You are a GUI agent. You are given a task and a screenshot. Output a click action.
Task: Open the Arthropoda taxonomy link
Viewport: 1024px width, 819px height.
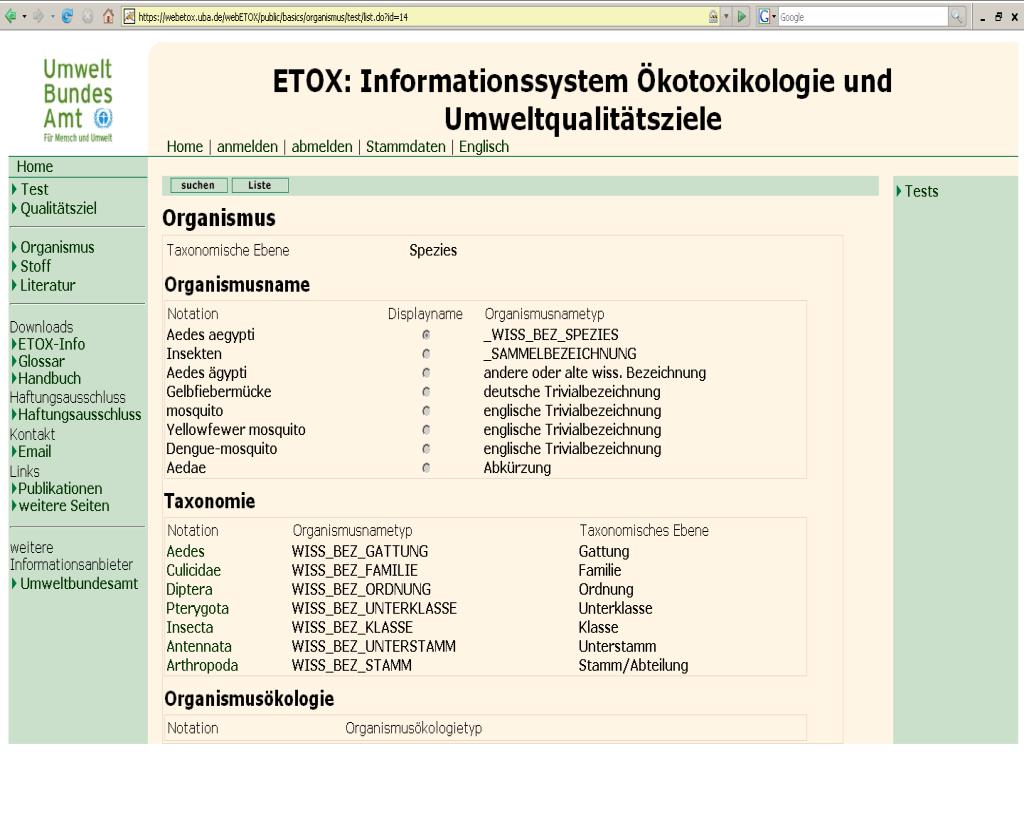tap(202, 666)
